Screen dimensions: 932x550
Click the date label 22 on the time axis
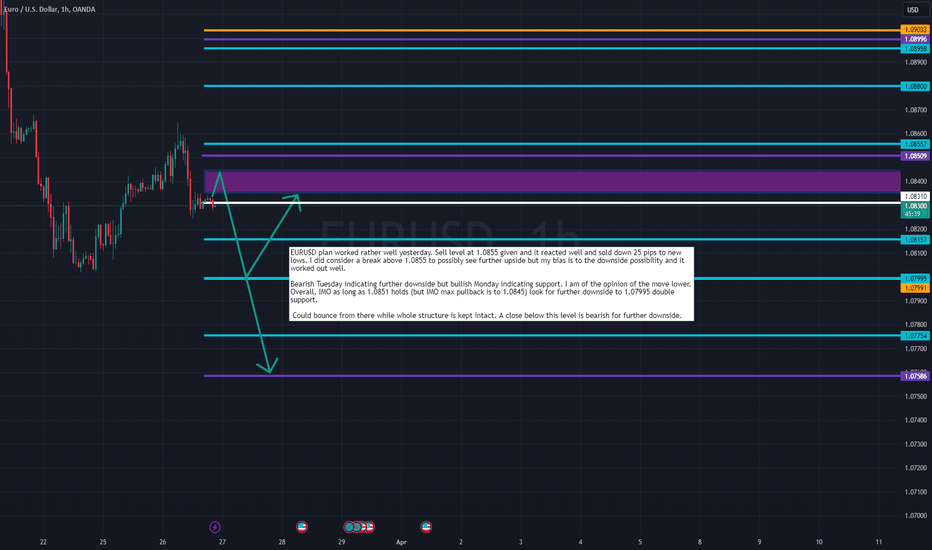click(43, 542)
